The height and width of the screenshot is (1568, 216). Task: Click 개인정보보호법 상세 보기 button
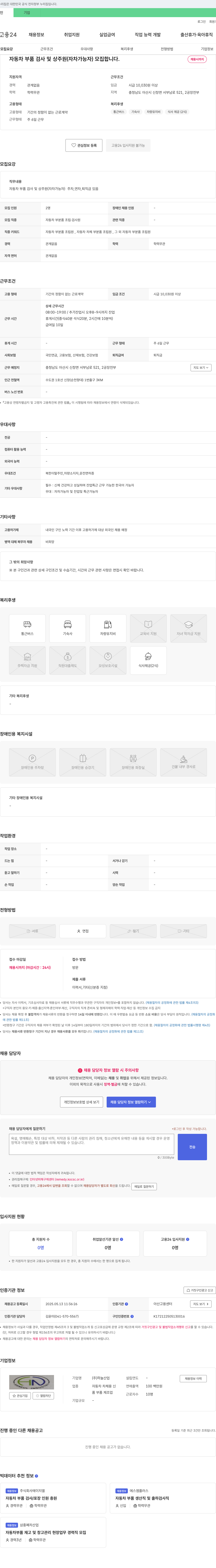click(81, 1102)
